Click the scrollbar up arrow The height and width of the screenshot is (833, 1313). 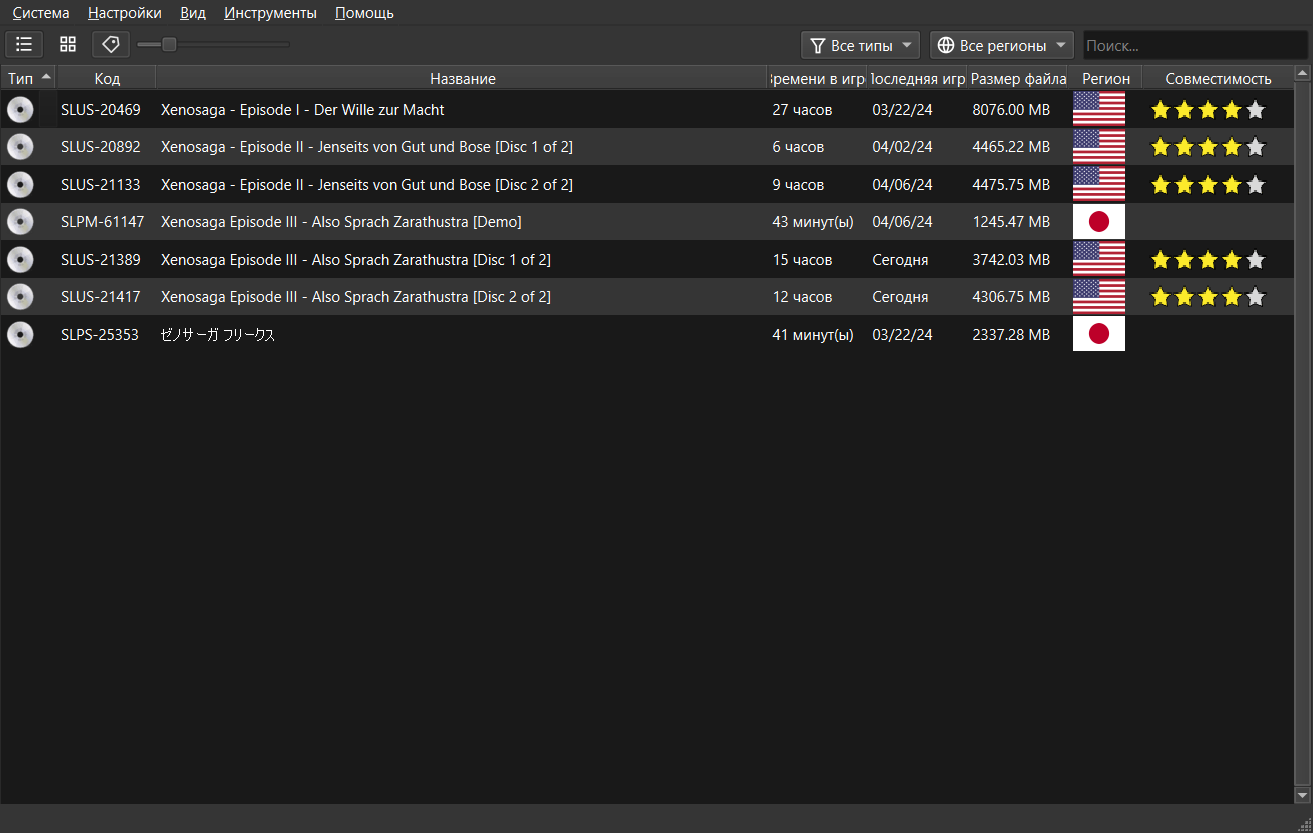pyautogui.click(x=1302, y=73)
